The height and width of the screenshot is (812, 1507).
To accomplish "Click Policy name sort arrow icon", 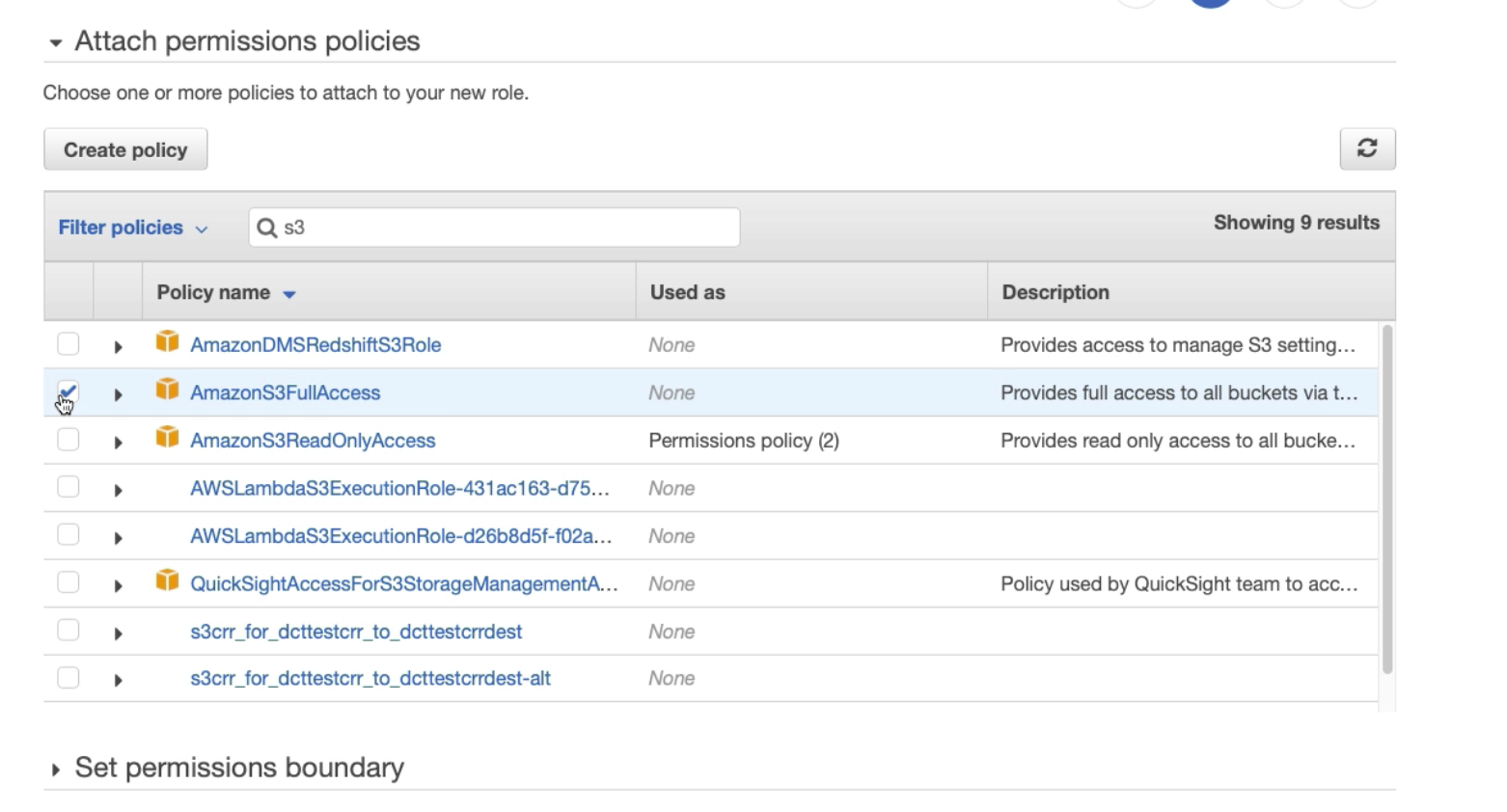I will [289, 294].
